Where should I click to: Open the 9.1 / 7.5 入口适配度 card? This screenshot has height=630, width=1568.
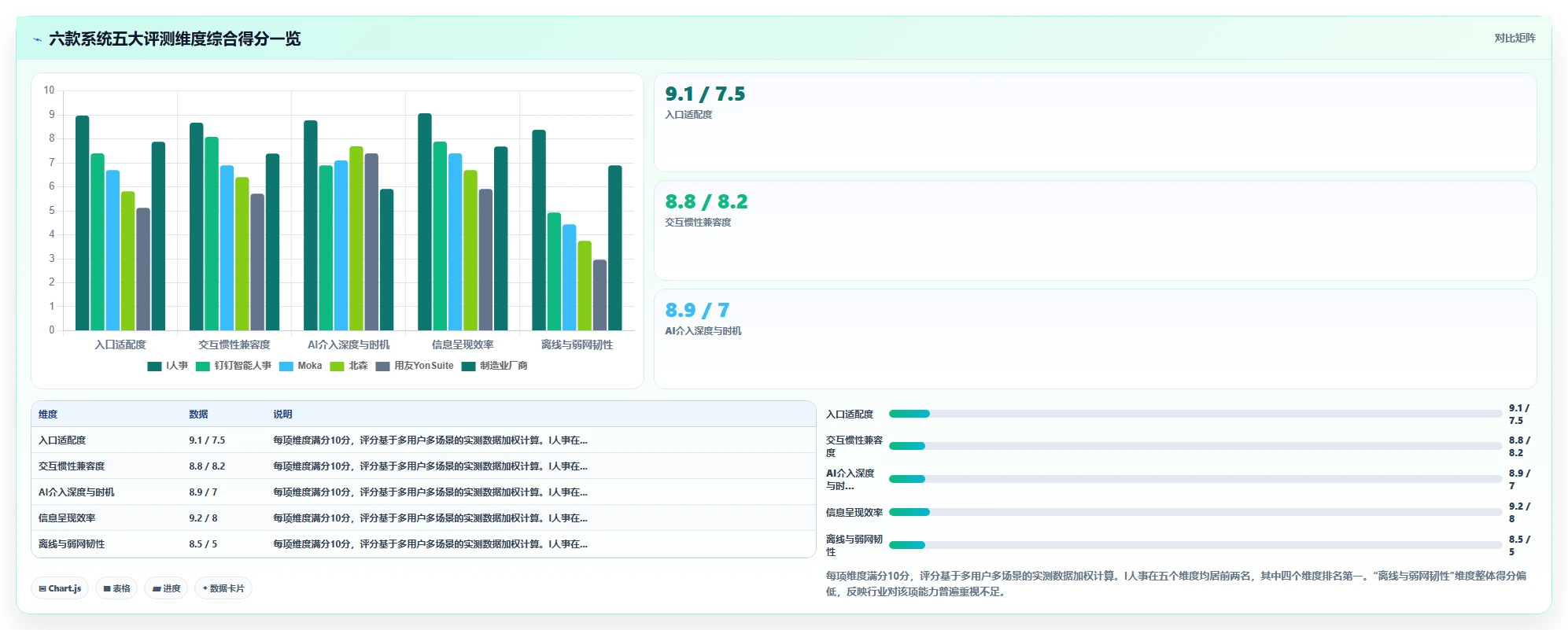coord(1095,123)
